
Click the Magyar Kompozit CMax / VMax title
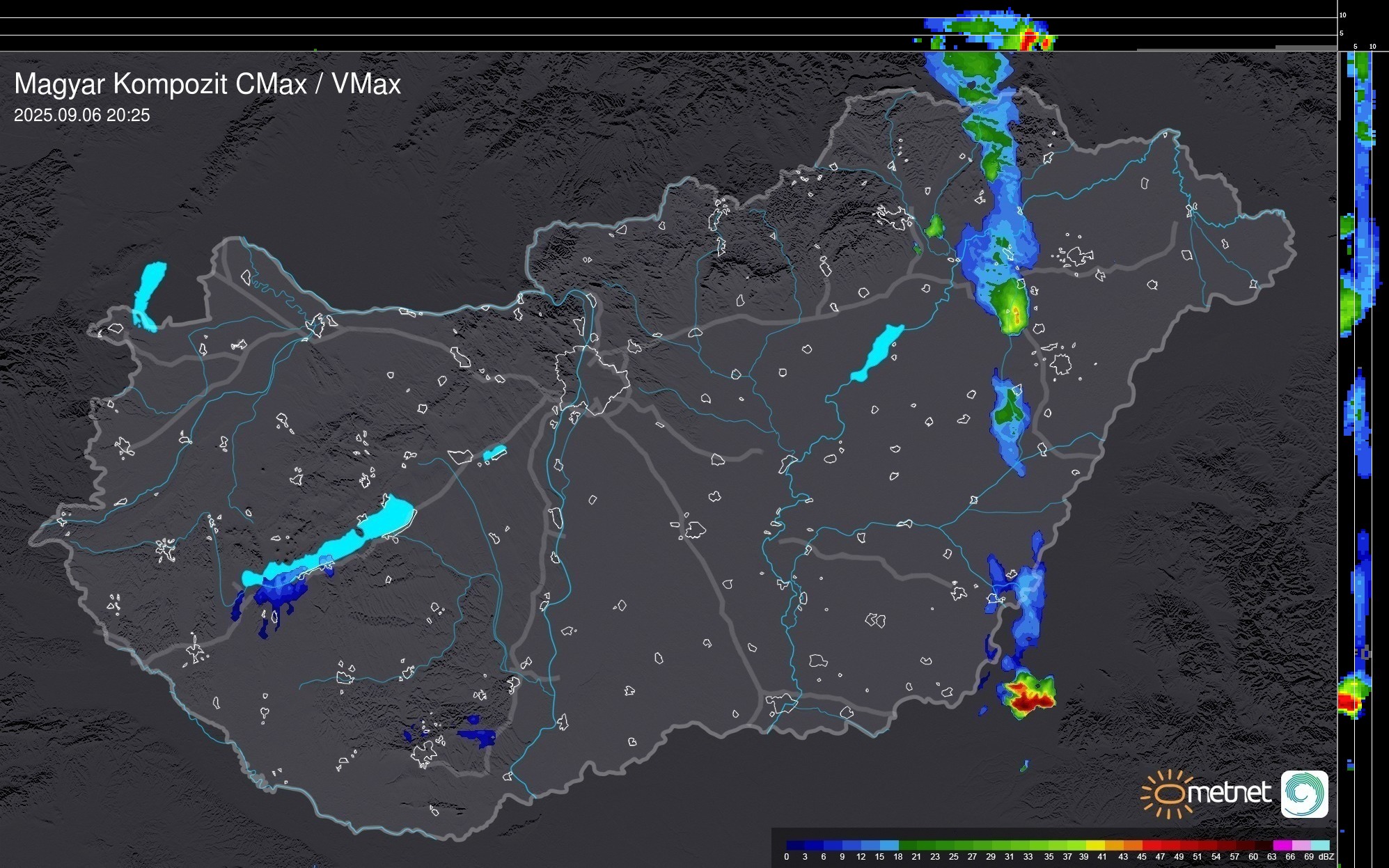click(x=207, y=84)
